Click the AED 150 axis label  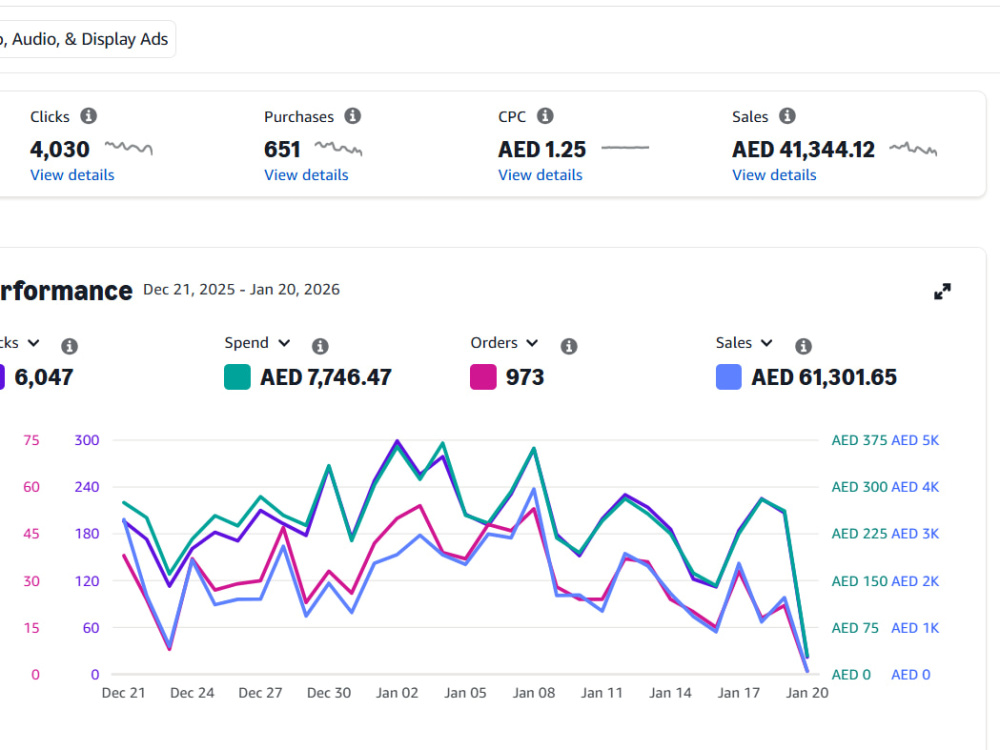tap(859, 581)
